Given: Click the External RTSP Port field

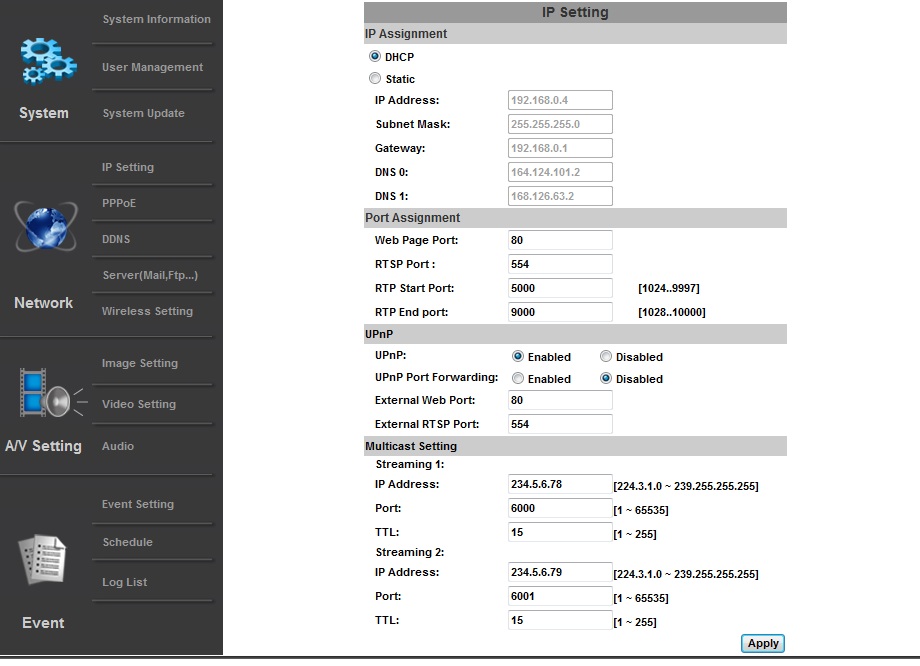Looking at the screenshot, I should [560, 424].
